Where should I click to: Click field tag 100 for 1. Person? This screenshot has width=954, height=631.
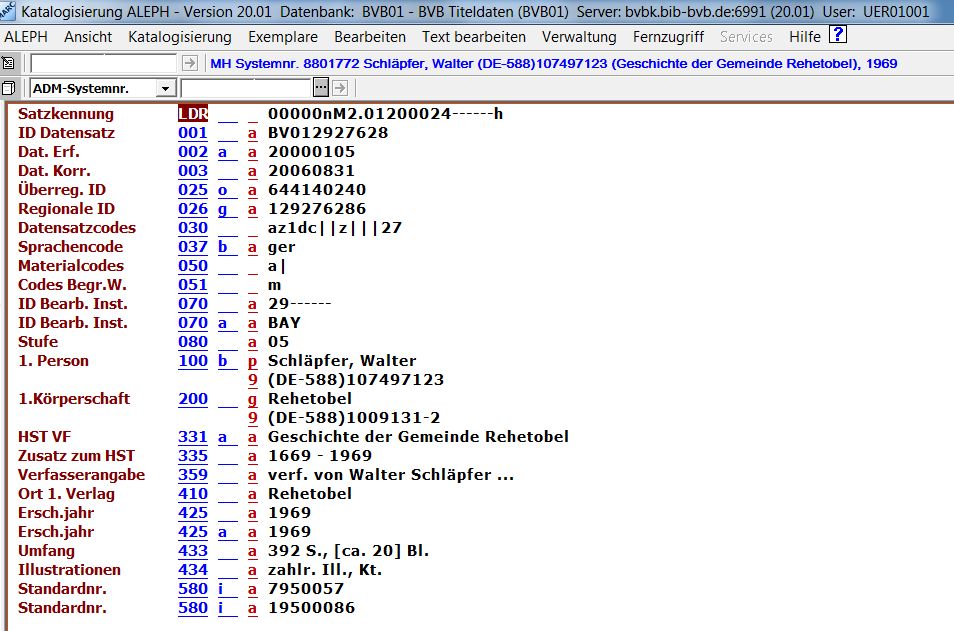coord(192,361)
